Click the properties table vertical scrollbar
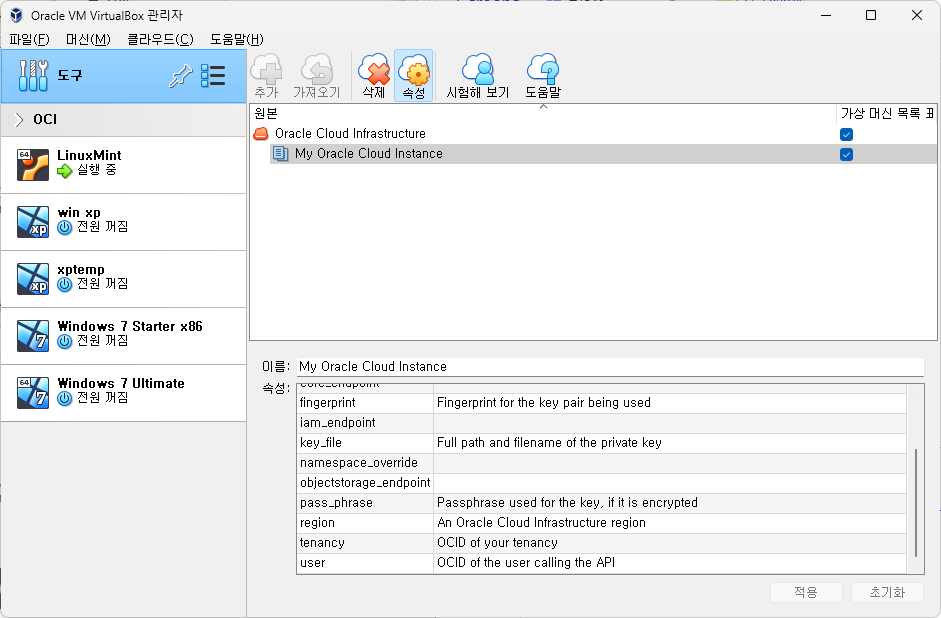 tap(916, 502)
